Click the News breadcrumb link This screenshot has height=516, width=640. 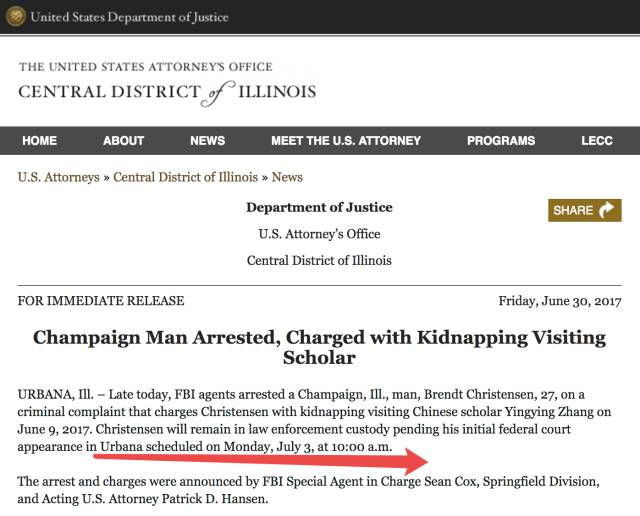287,177
